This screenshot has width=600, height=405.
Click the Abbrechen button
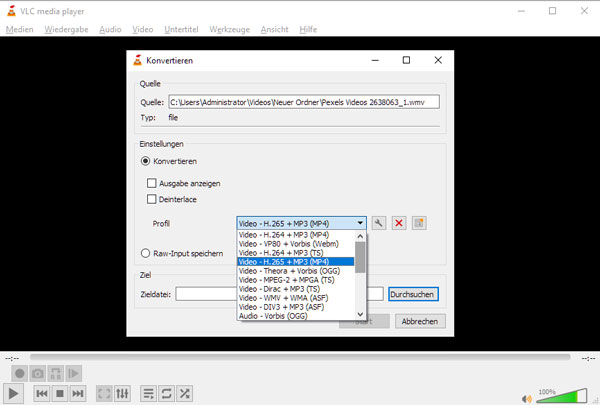point(420,321)
